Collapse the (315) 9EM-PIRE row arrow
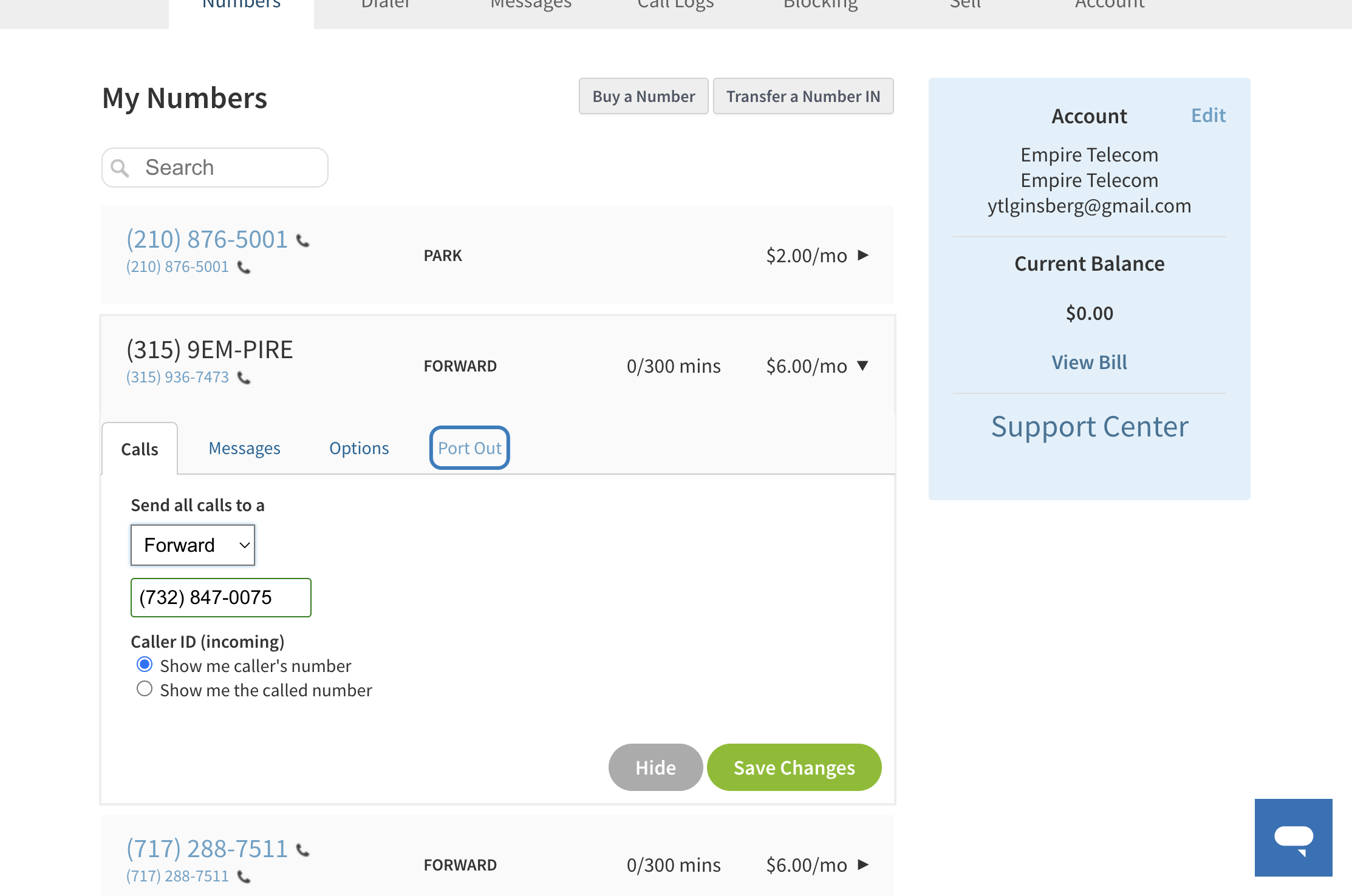The height and width of the screenshot is (896, 1352). pos(862,365)
